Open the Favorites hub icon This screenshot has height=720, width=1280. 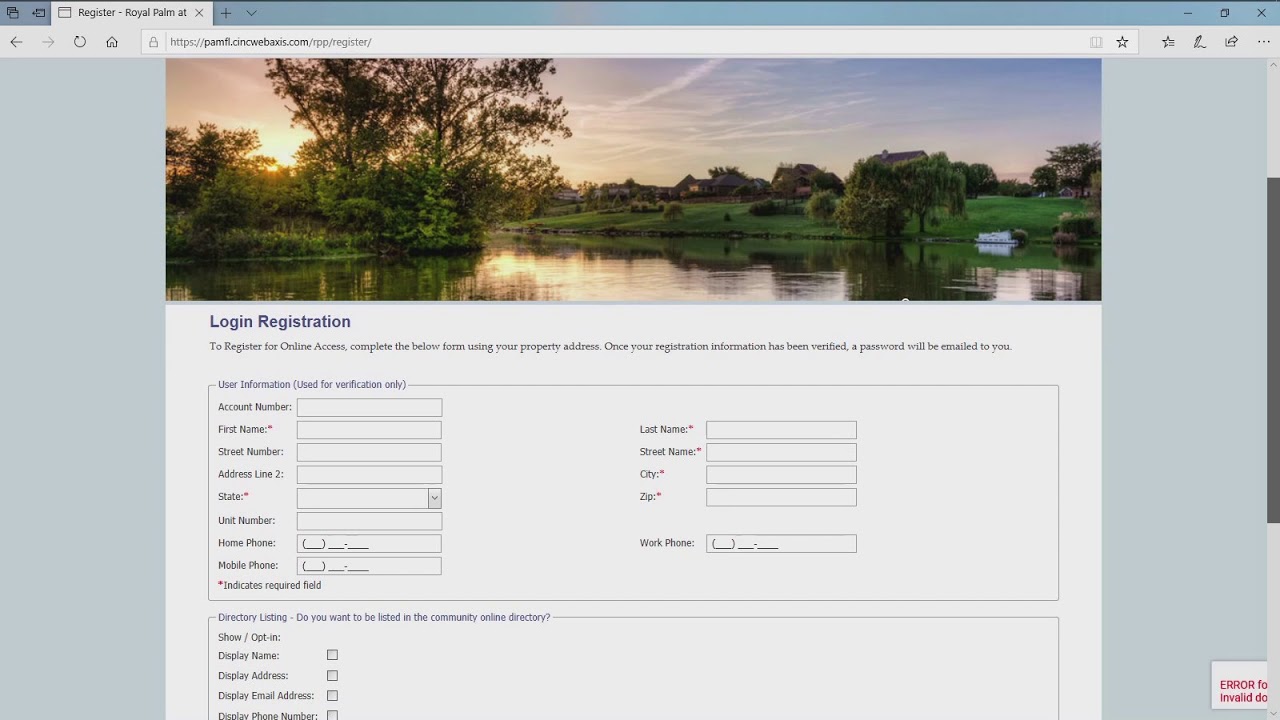[1168, 42]
